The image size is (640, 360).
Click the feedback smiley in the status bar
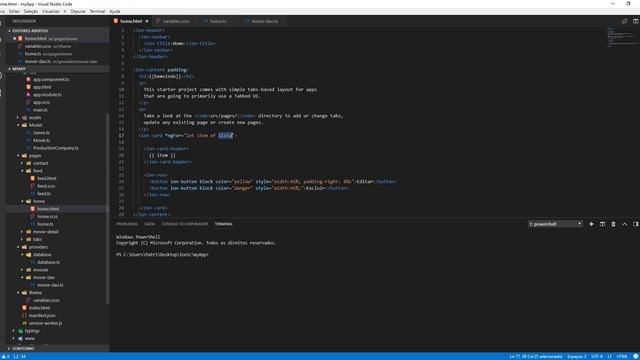(x=636, y=356)
